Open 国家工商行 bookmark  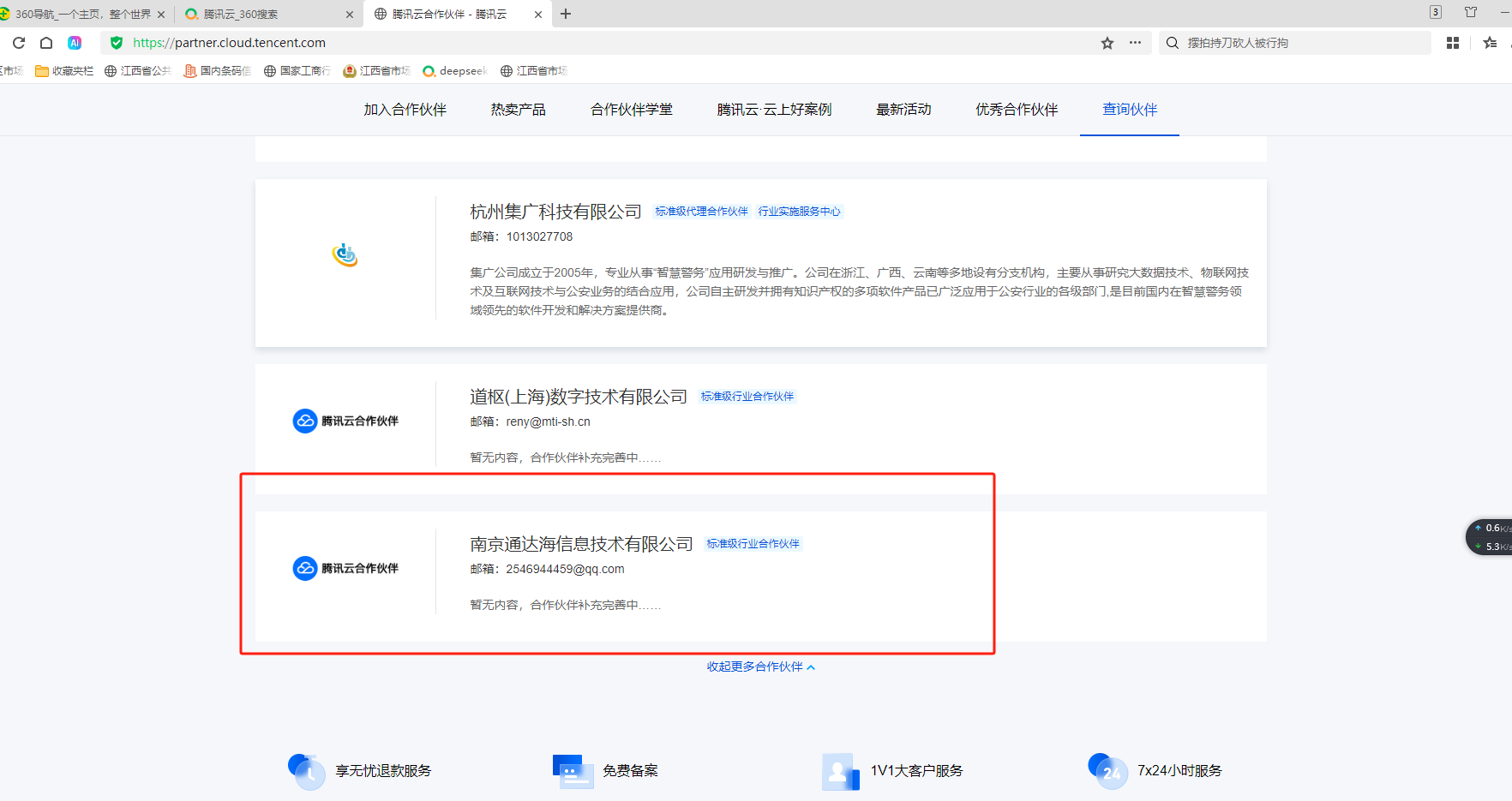pyautogui.click(x=297, y=71)
